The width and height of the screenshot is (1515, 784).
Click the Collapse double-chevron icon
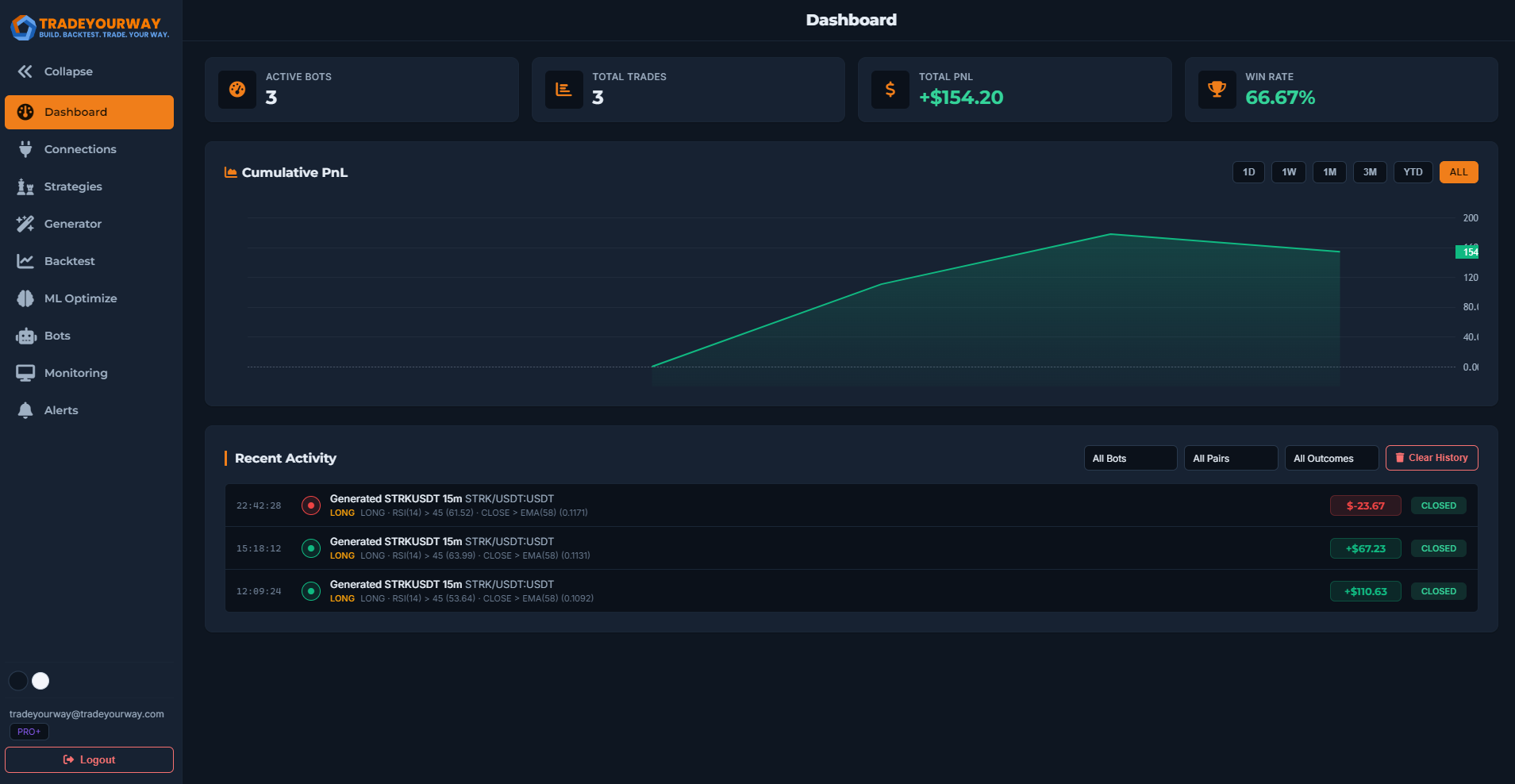25,71
